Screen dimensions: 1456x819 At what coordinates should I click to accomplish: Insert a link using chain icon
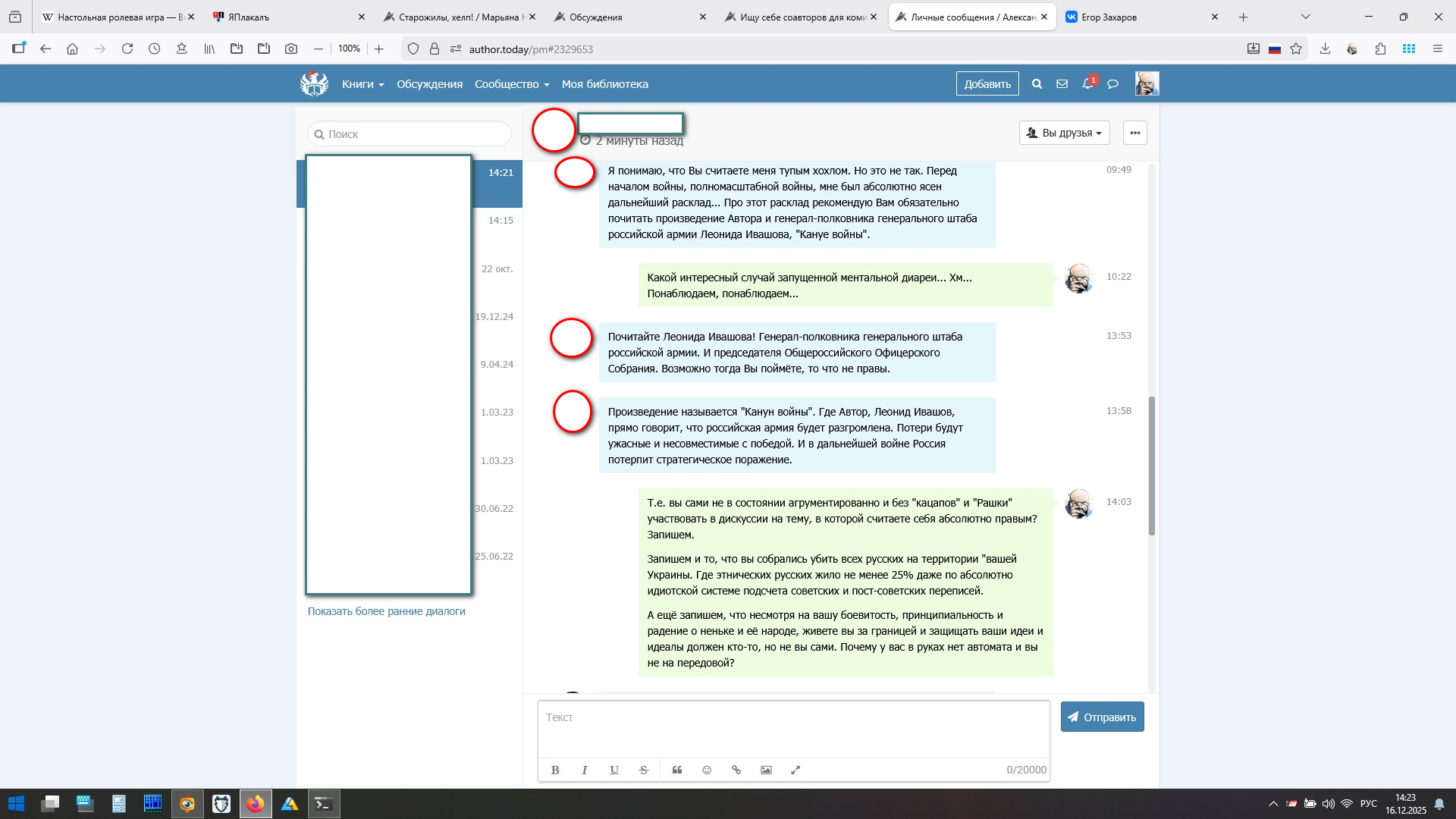(736, 770)
